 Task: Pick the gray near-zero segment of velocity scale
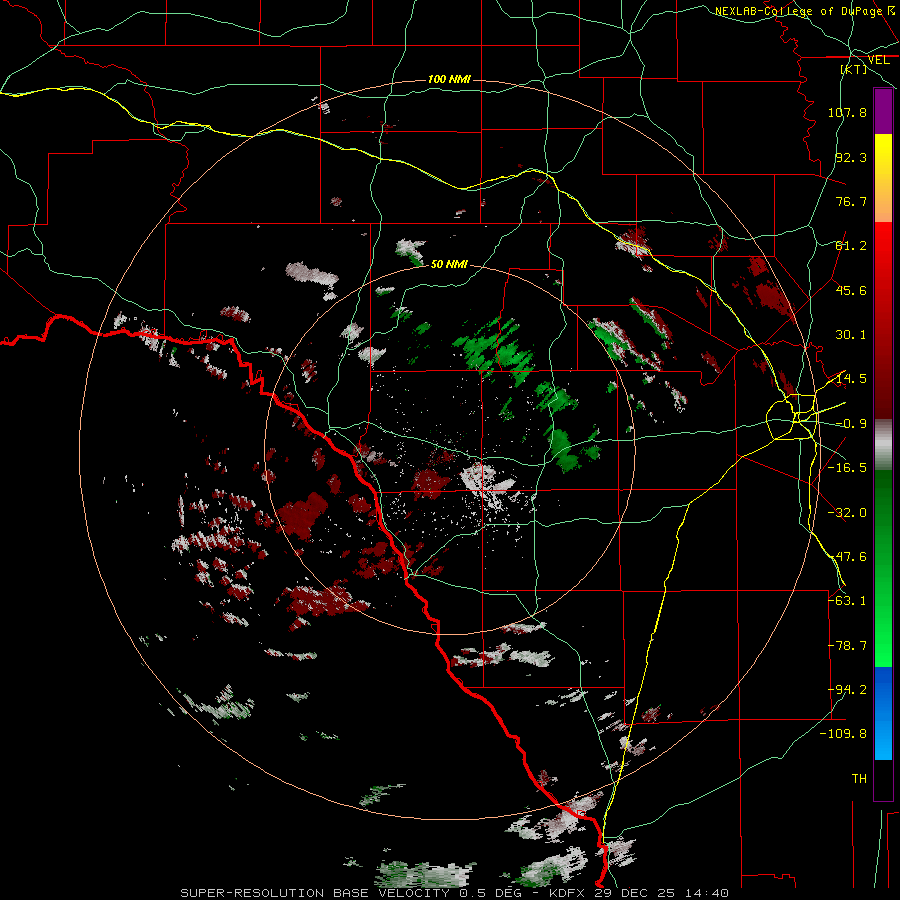click(883, 445)
